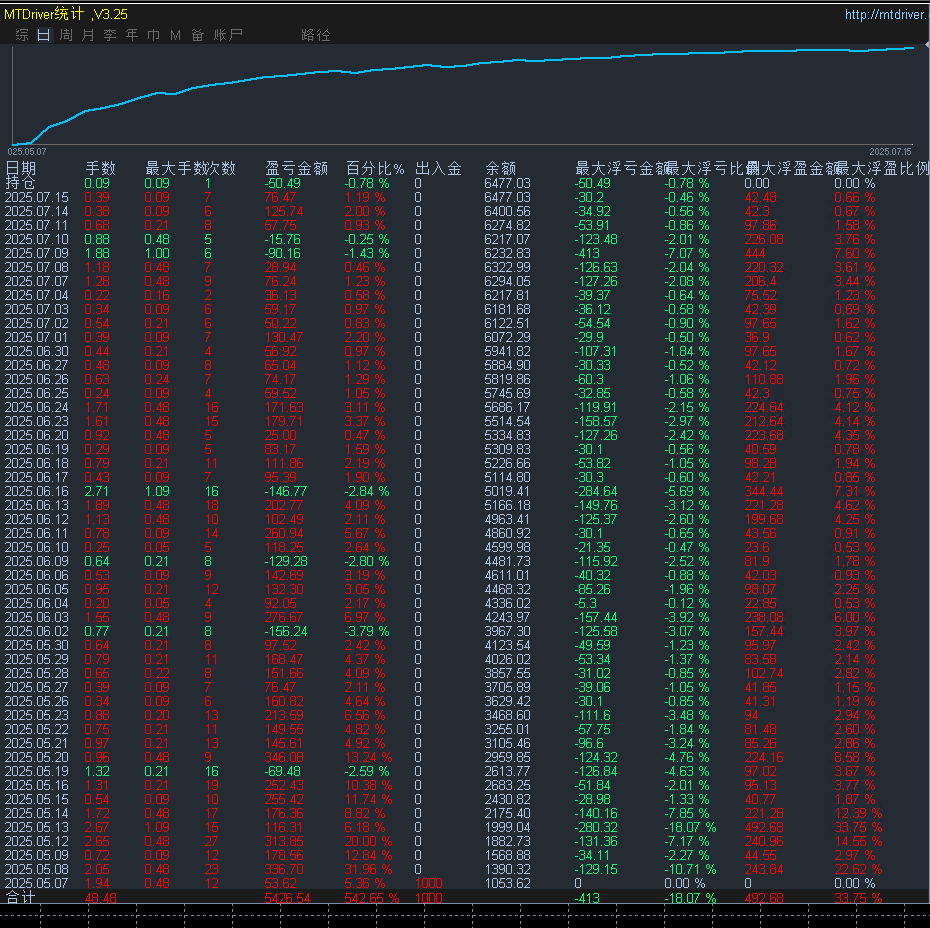Select the 2025.06.11 date row
The image size is (930, 928).
coord(37,533)
